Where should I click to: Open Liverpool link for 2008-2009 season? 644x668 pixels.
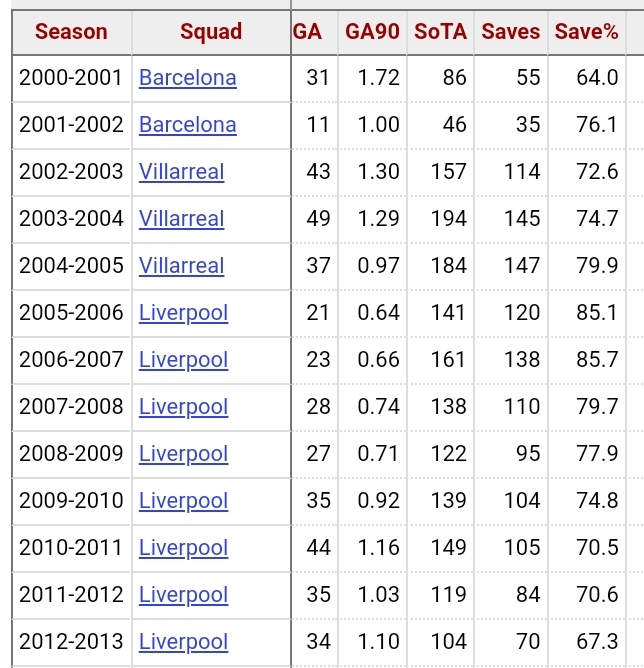[184, 454]
